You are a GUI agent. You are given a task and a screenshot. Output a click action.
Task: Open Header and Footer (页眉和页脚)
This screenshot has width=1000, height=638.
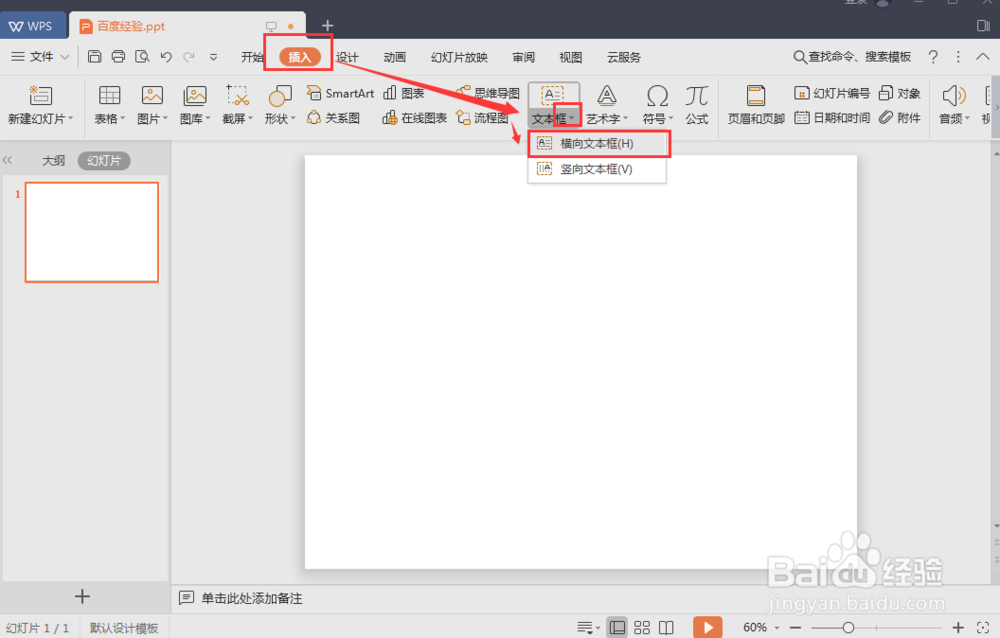[x=756, y=104]
